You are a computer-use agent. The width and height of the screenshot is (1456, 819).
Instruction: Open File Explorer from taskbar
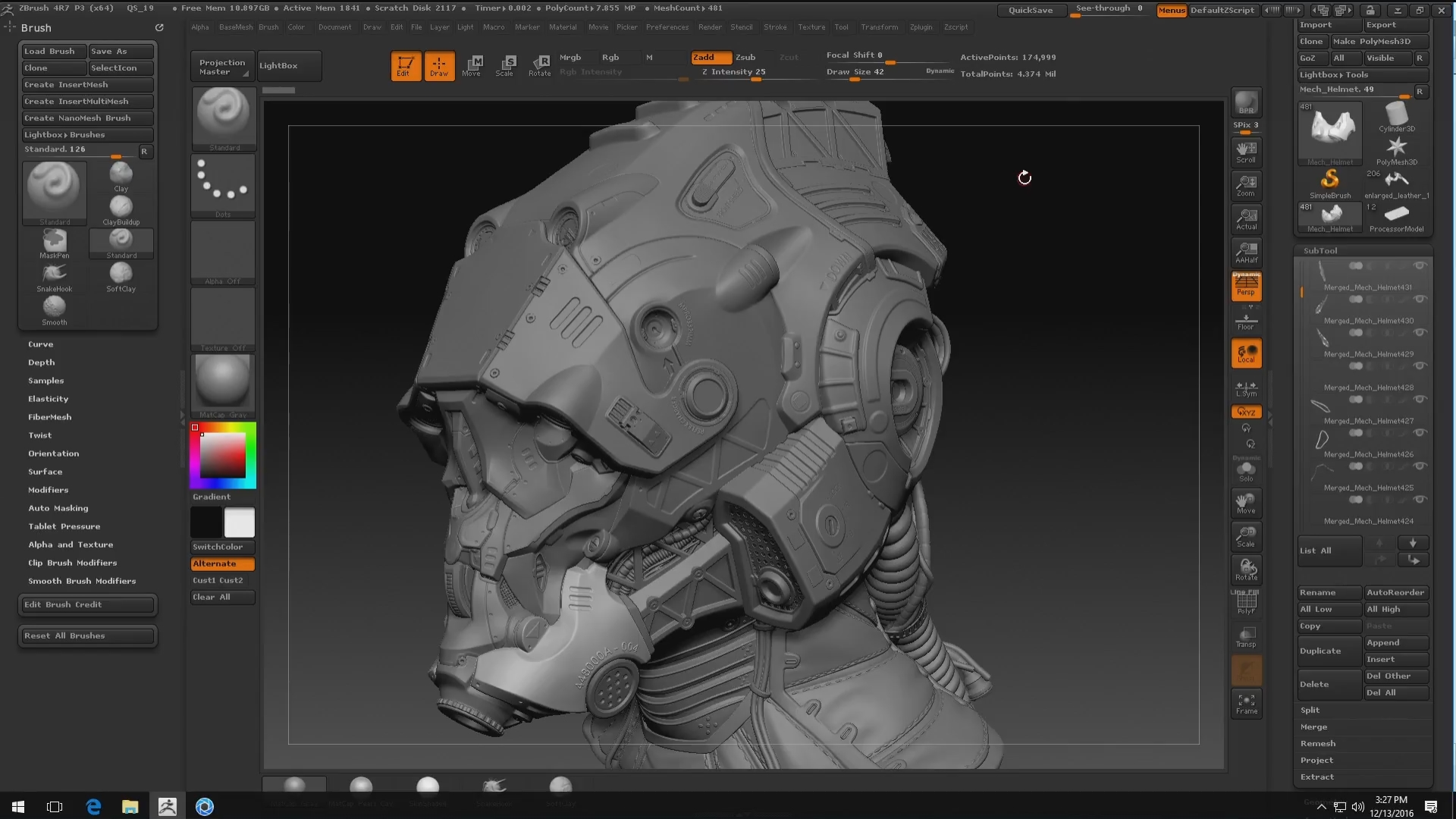pos(130,807)
